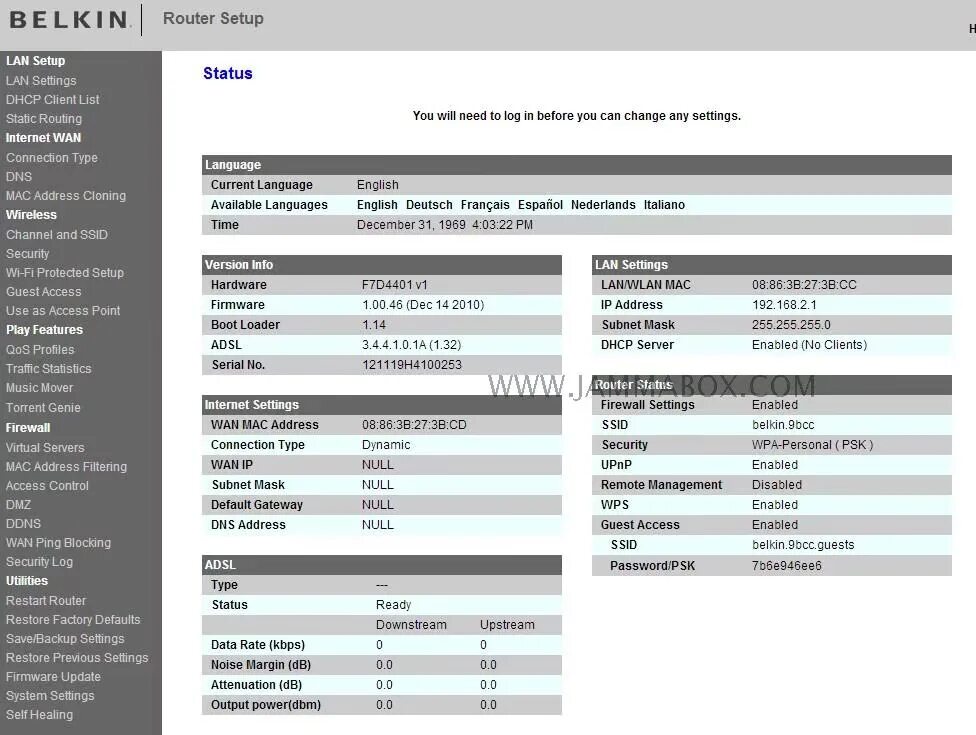Switch language to Italiano
The height and width of the screenshot is (735, 976).
664,205
